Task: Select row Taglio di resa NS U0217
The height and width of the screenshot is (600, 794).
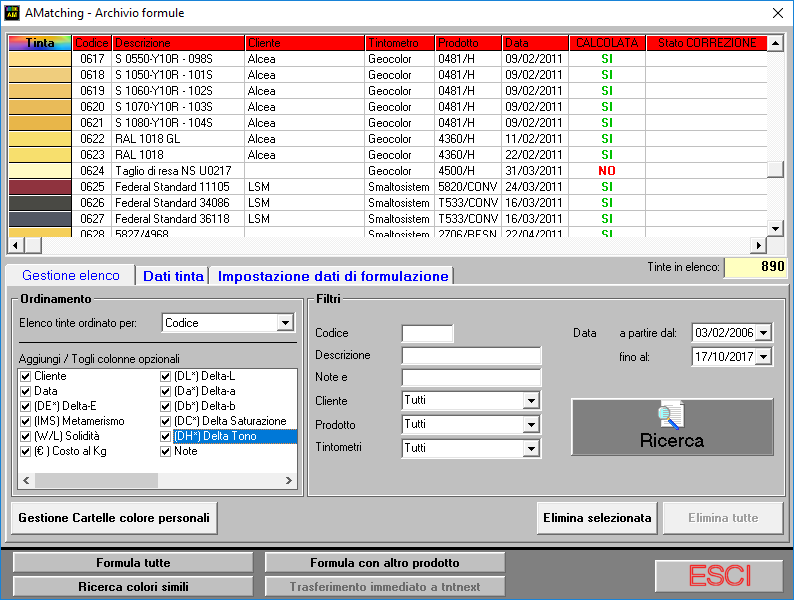Action: click(388, 171)
